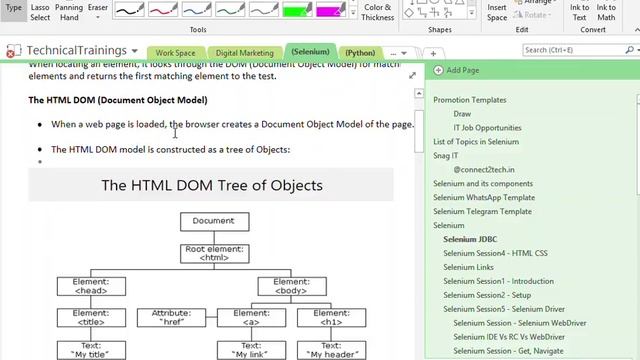Open Selenium Session - Get, Navigate
640x360 pixels.
pyautogui.click(x=508, y=351)
